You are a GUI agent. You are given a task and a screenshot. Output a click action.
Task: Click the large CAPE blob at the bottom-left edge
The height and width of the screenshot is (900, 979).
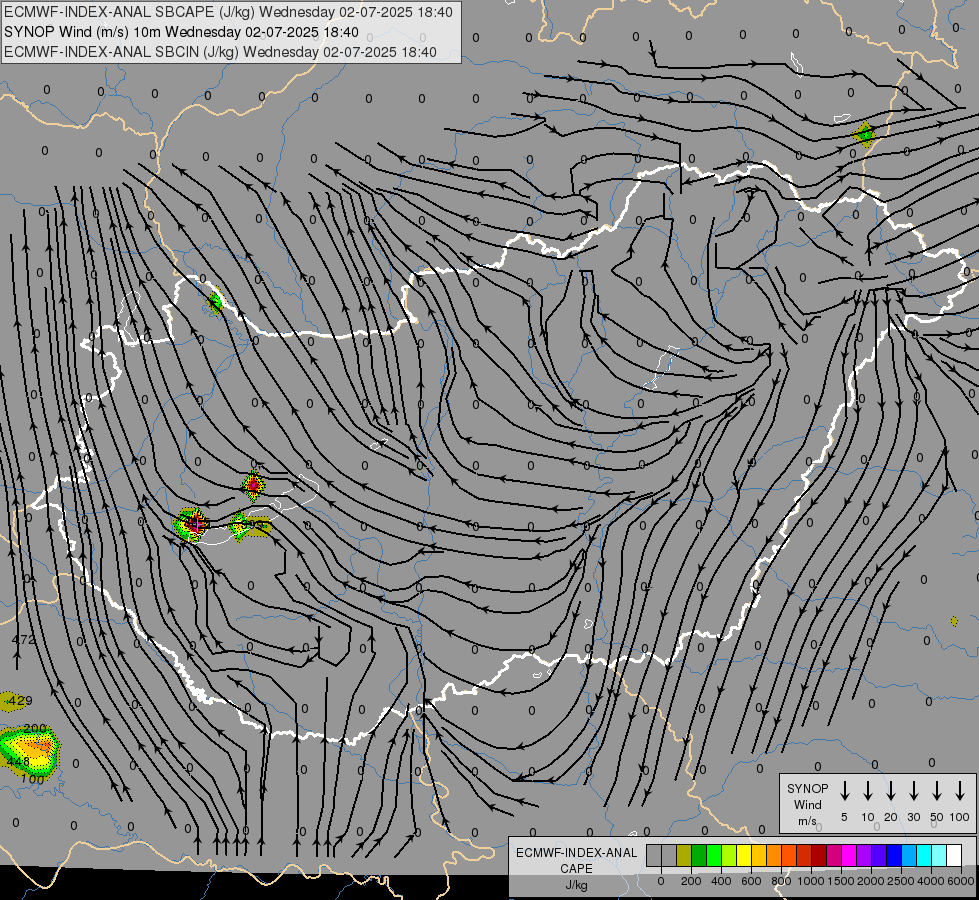[29, 751]
